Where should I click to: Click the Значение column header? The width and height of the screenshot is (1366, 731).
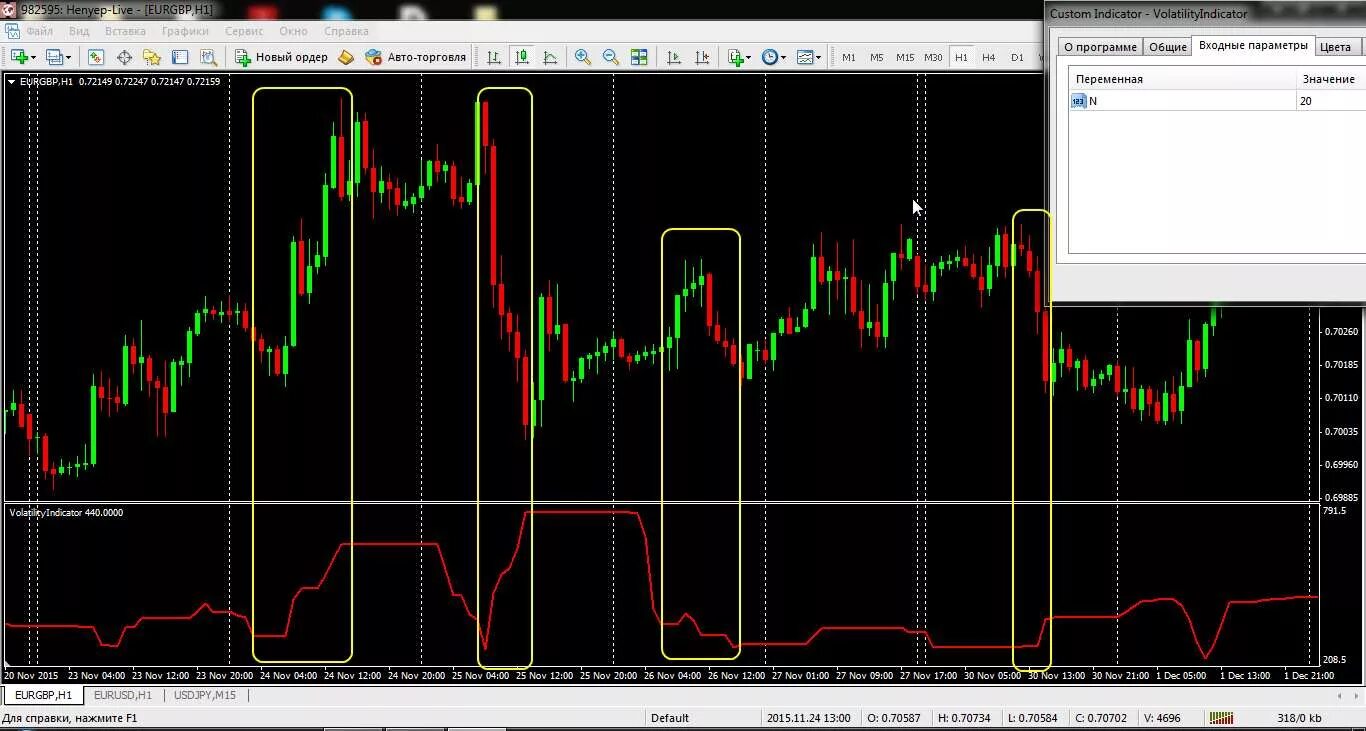pos(1331,79)
